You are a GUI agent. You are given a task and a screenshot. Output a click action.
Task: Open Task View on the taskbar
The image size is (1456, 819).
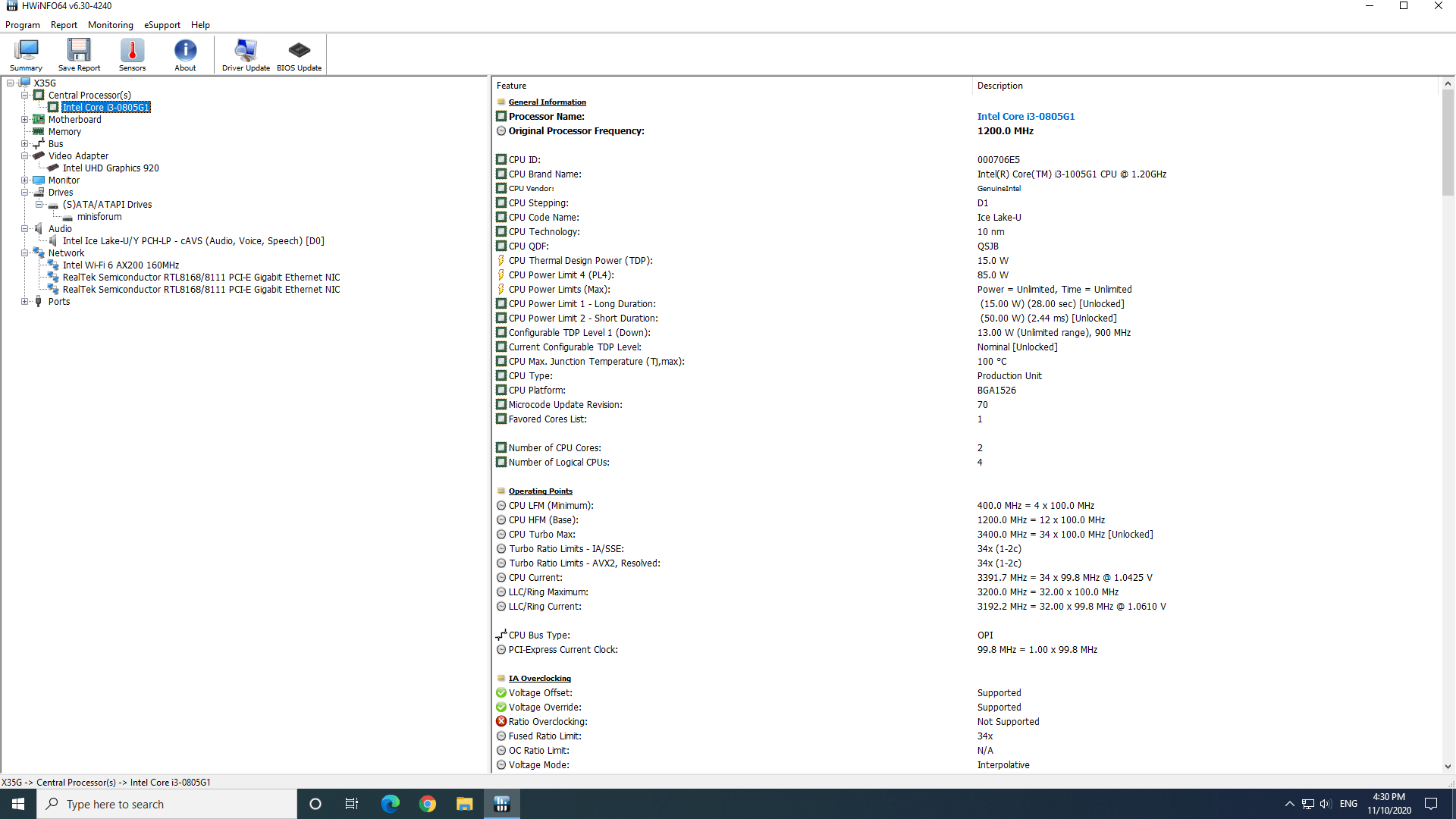[352, 804]
